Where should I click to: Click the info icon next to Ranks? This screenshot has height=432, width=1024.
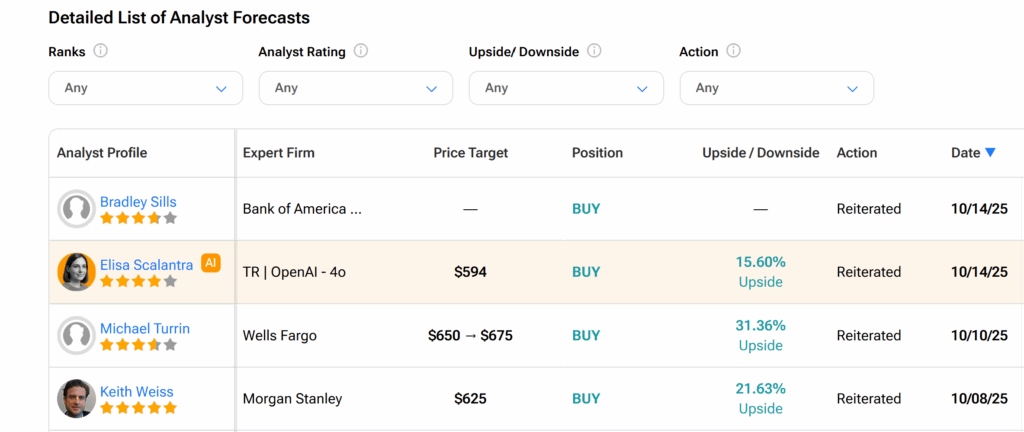pos(101,51)
